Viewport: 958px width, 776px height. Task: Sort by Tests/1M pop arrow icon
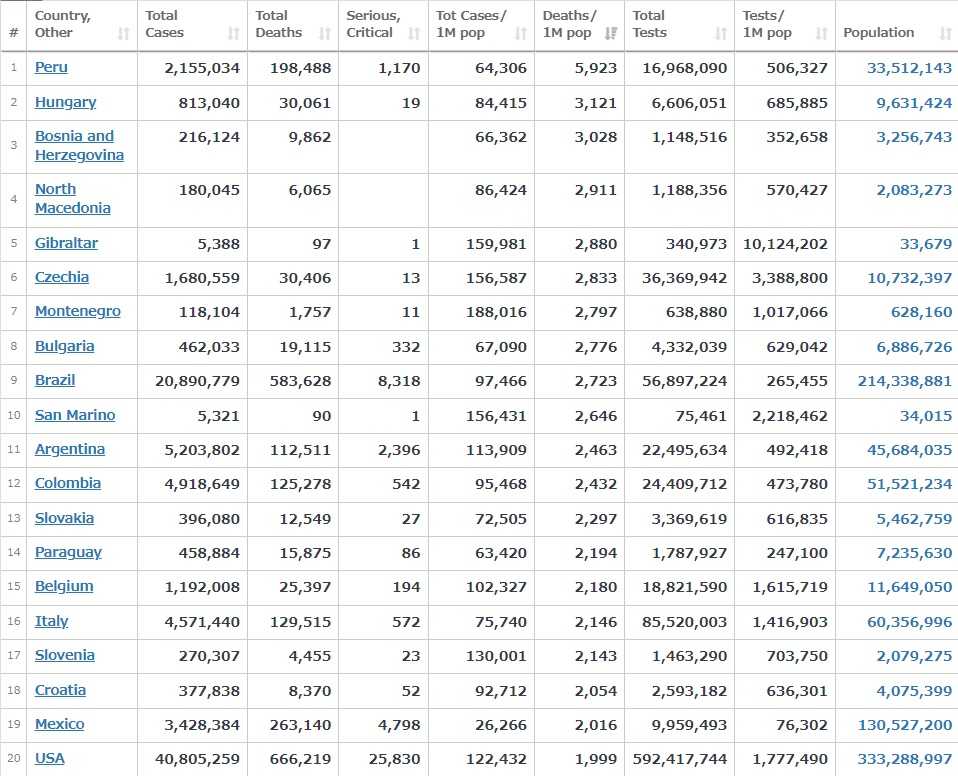pyautogui.click(x=821, y=34)
